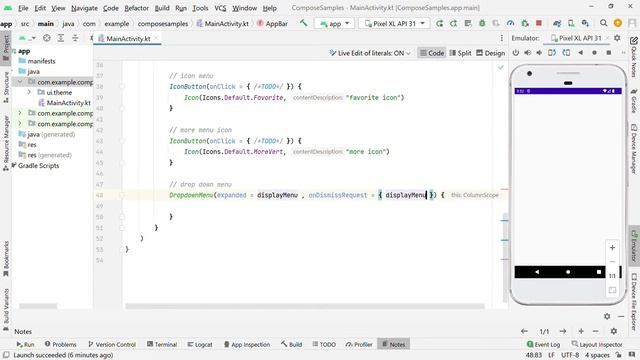Screen dimensions: 640x360
Task: Collapse the com.example.comp package tree node
Action: pos(20,82)
